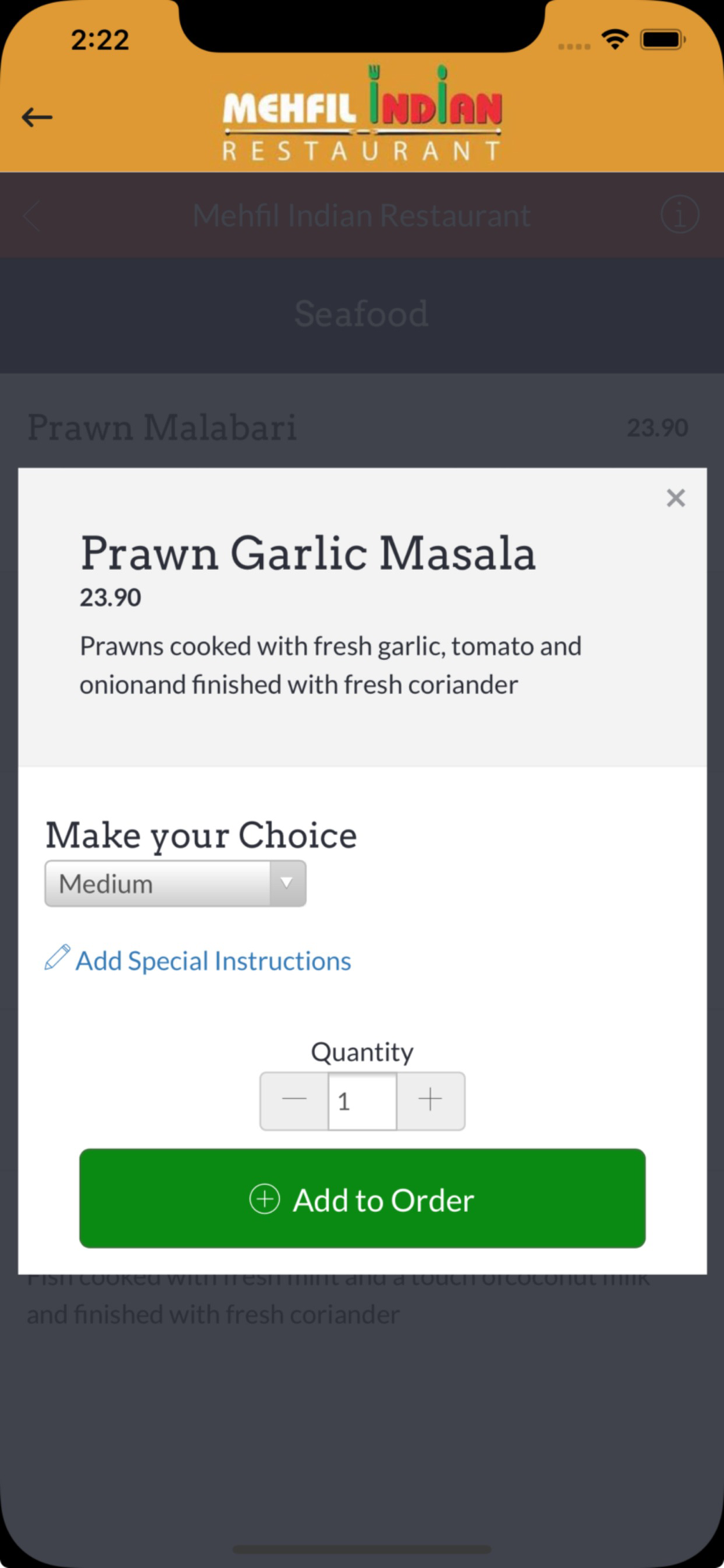Click the quantity input field showing 1

tap(362, 1101)
